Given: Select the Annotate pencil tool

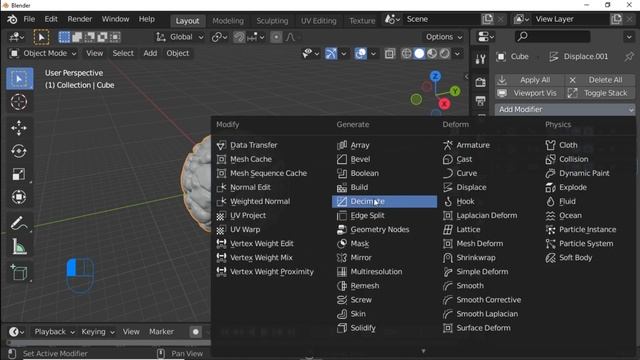Looking at the screenshot, I should point(19,223).
